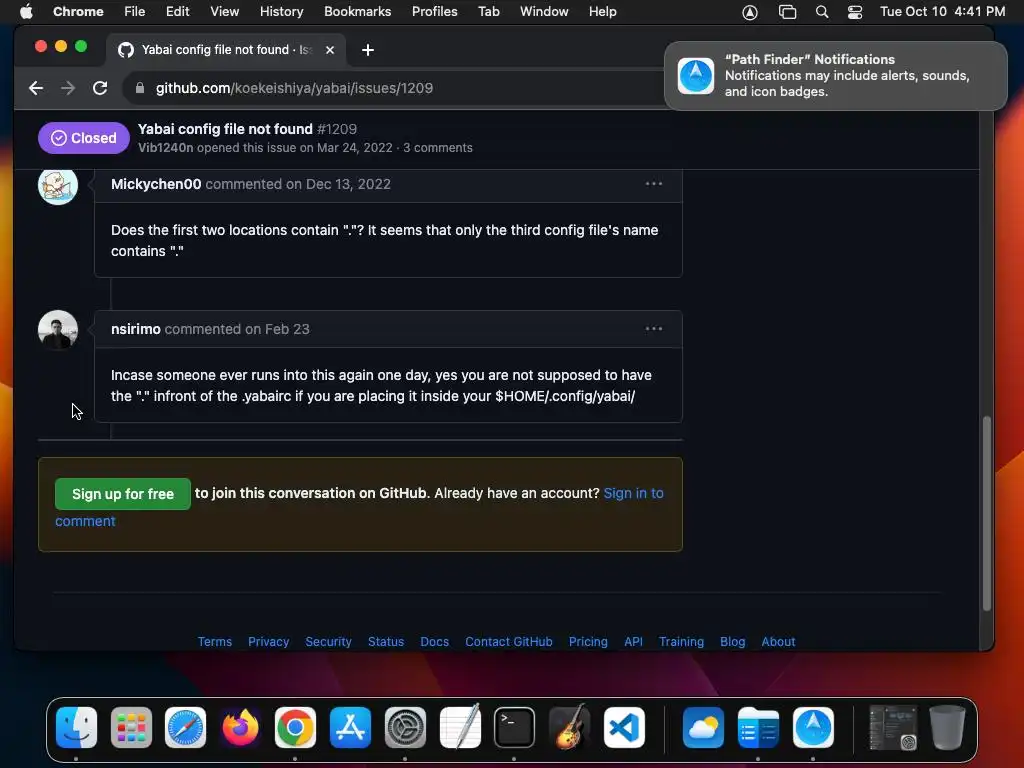This screenshot has width=1024, height=768.
Task: Open Path Finder from the Dock
Action: pyautogui.click(x=813, y=727)
